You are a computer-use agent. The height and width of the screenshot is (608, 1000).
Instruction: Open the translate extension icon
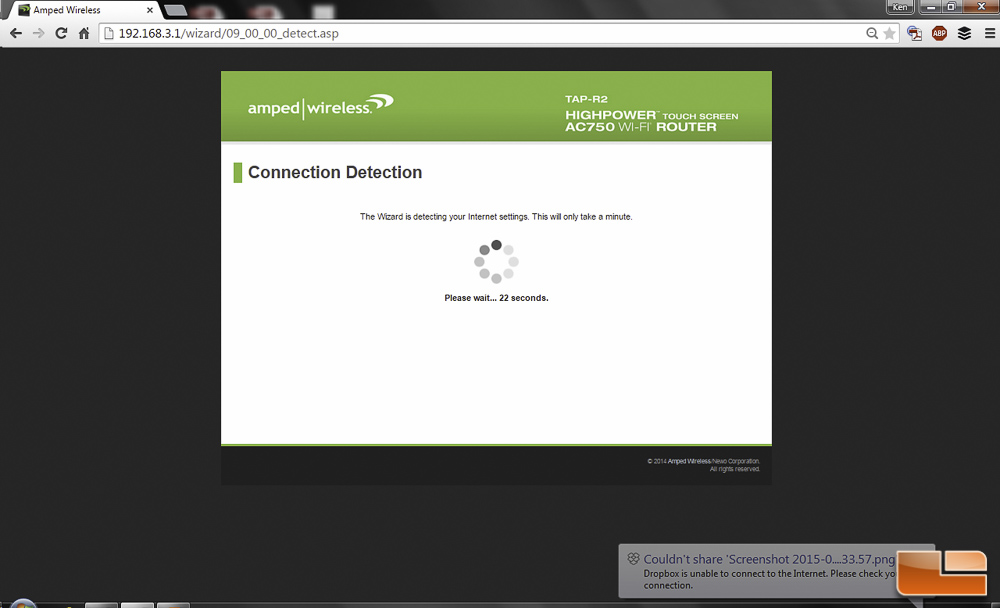pyautogui.click(x=915, y=33)
